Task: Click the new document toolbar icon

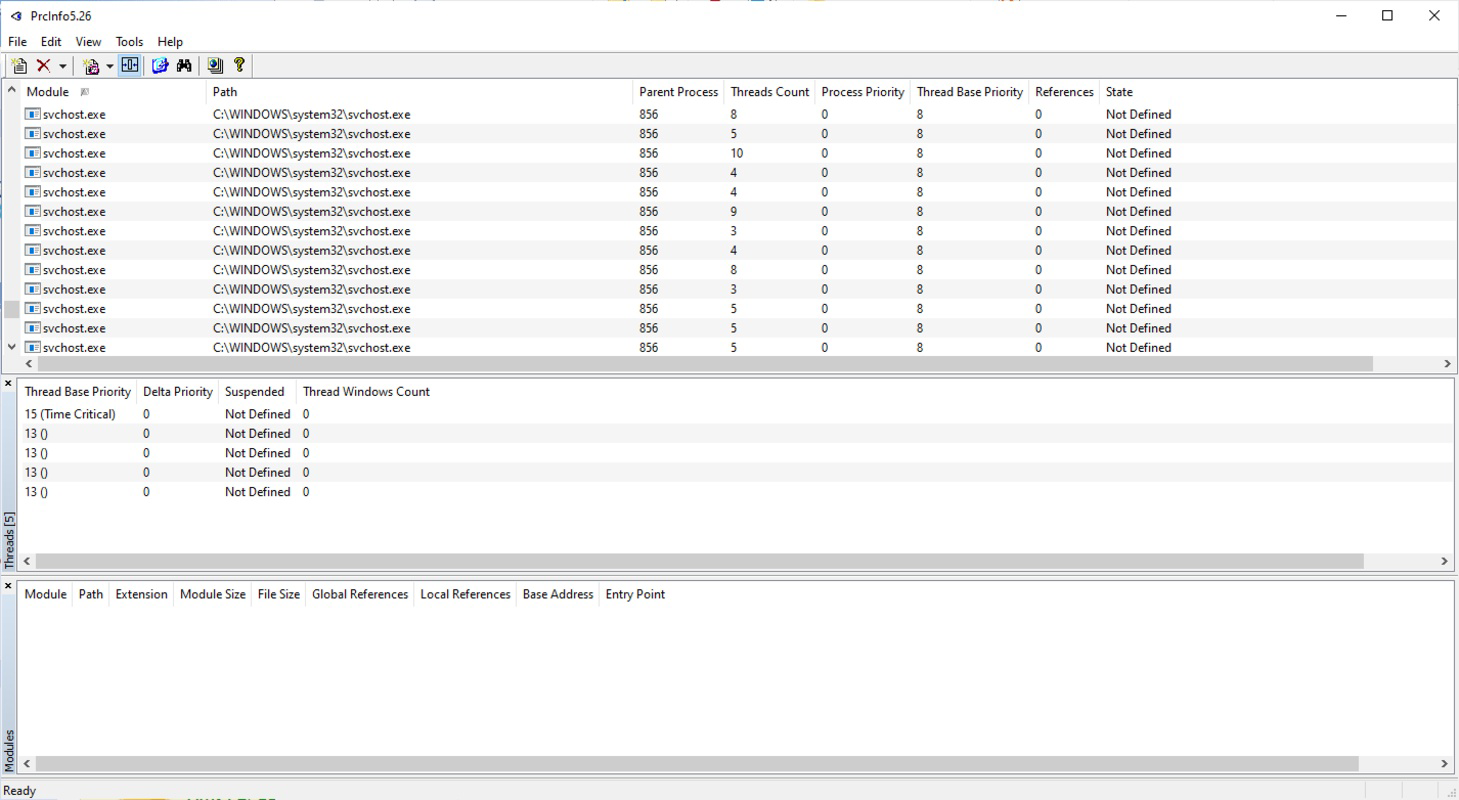Action: click(x=19, y=66)
